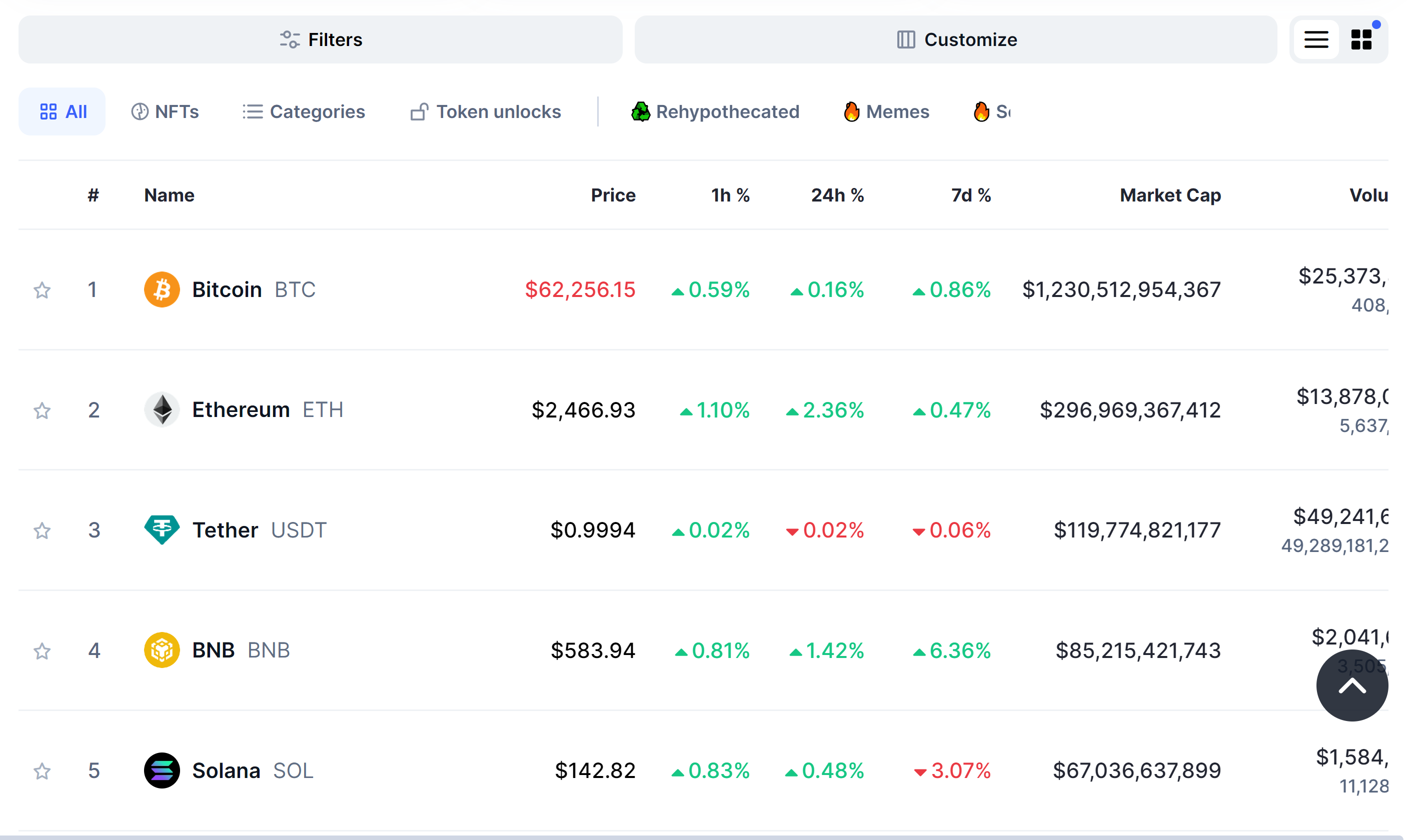Viewport: 1407px width, 840px height.
Task: Open the Categories tab
Action: (x=304, y=111)
